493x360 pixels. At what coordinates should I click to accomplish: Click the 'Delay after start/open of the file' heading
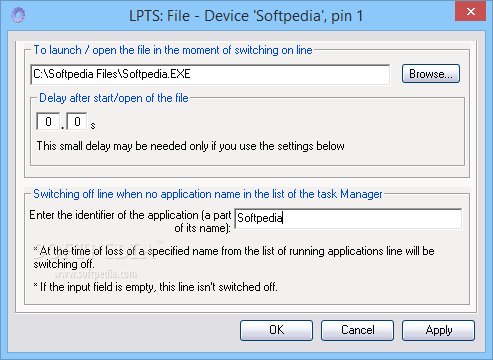pyautogui.click(x=114, y=98)
